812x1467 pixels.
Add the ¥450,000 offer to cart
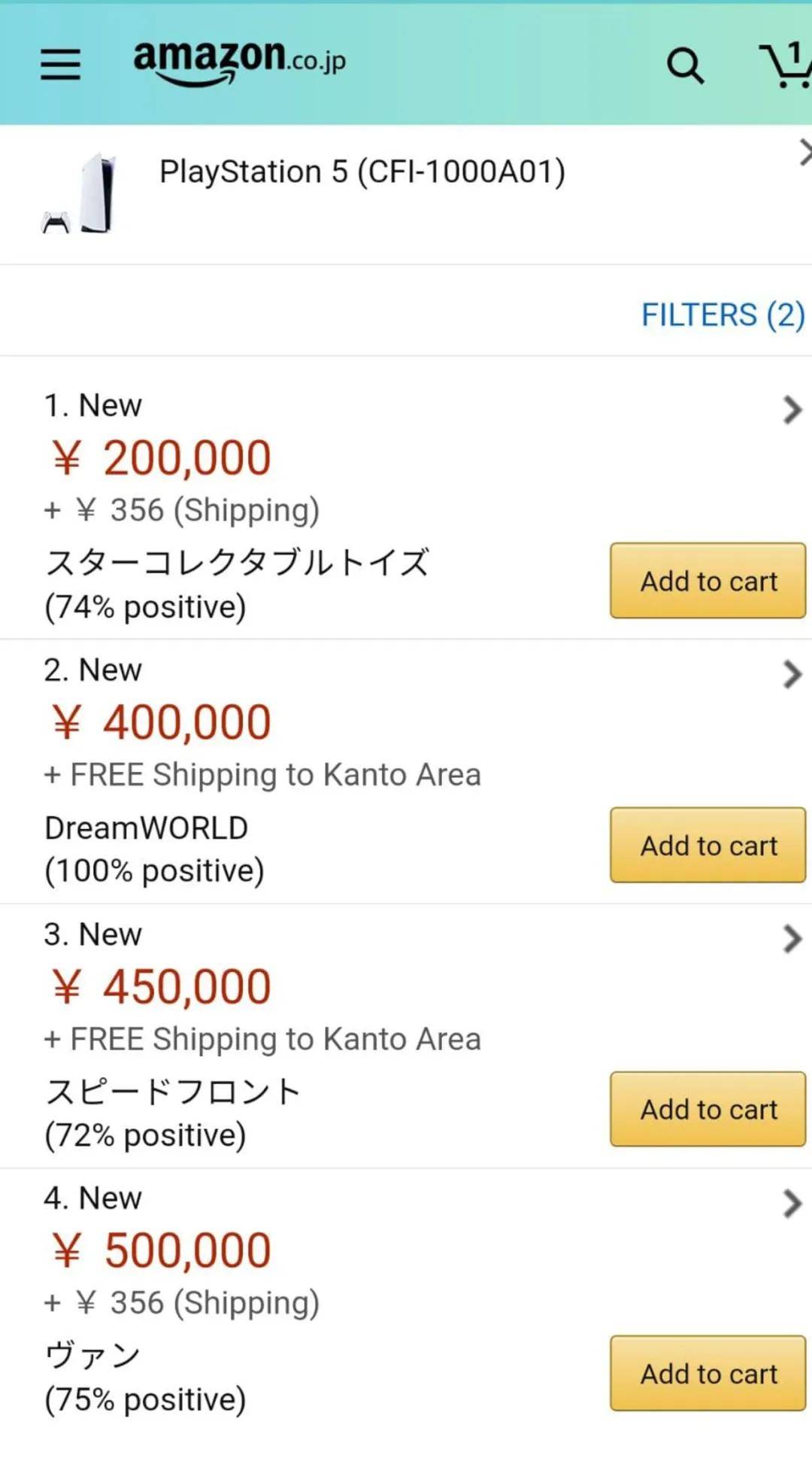coord(707,1109)
